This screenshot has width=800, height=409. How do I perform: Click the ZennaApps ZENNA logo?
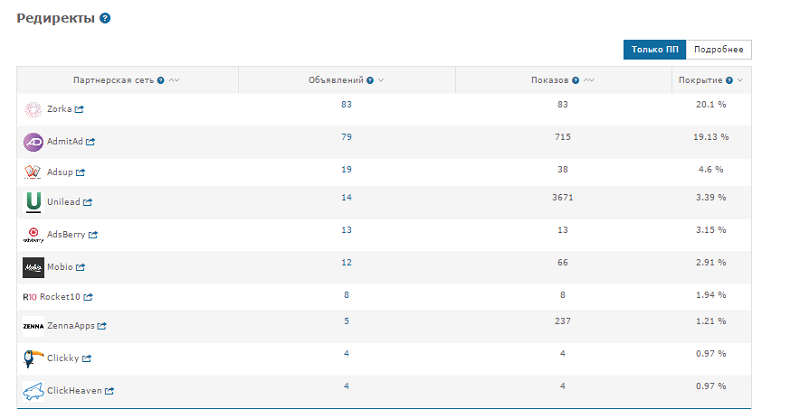click(x=33, y=326)
